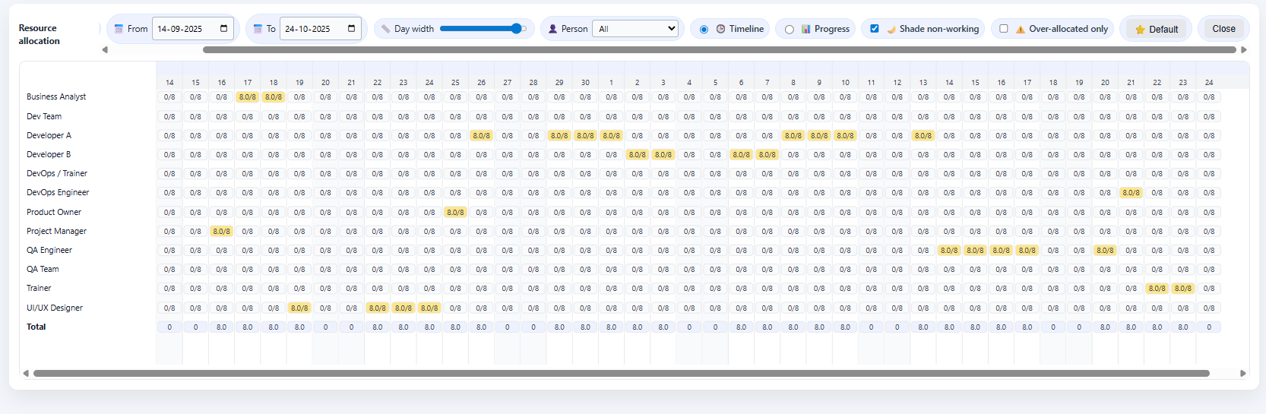Click Project Manager's highlighted 8.0/8 under day 16
Screen dimensions: 1266x414
point(221,231)
